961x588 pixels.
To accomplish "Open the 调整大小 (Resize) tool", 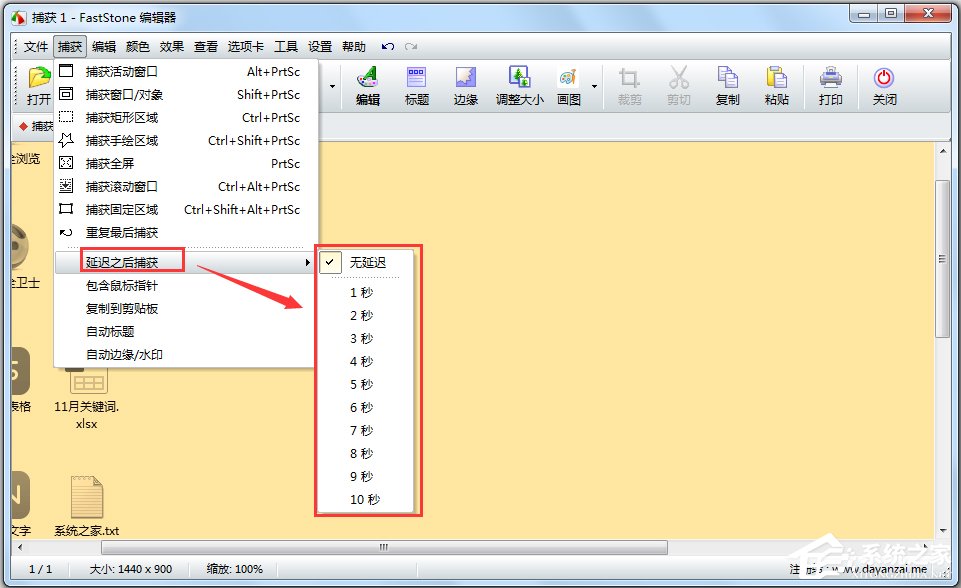I will (519, 85).
